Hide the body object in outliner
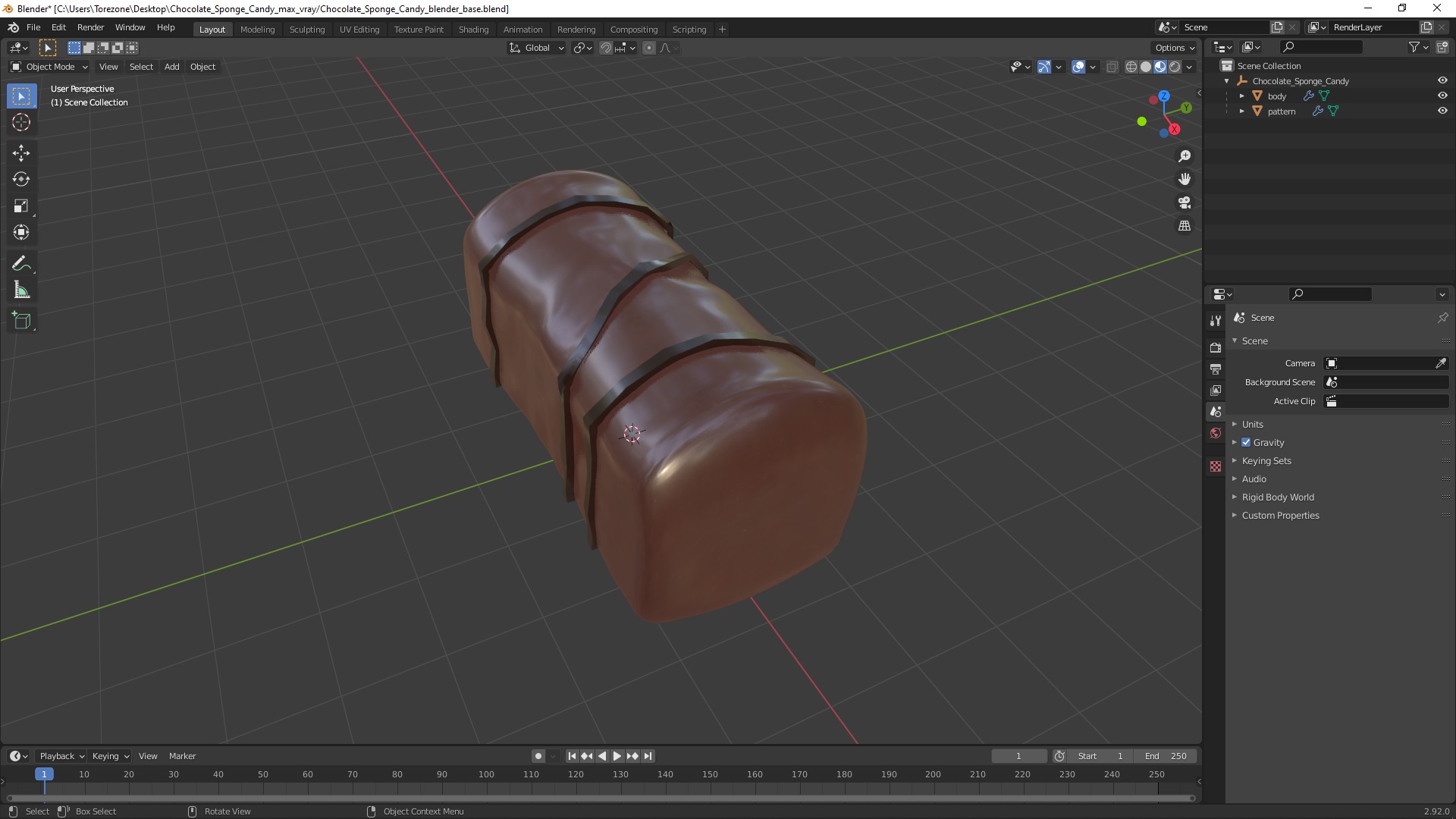Viewport: 1456px width, 819px height. 1442,96
